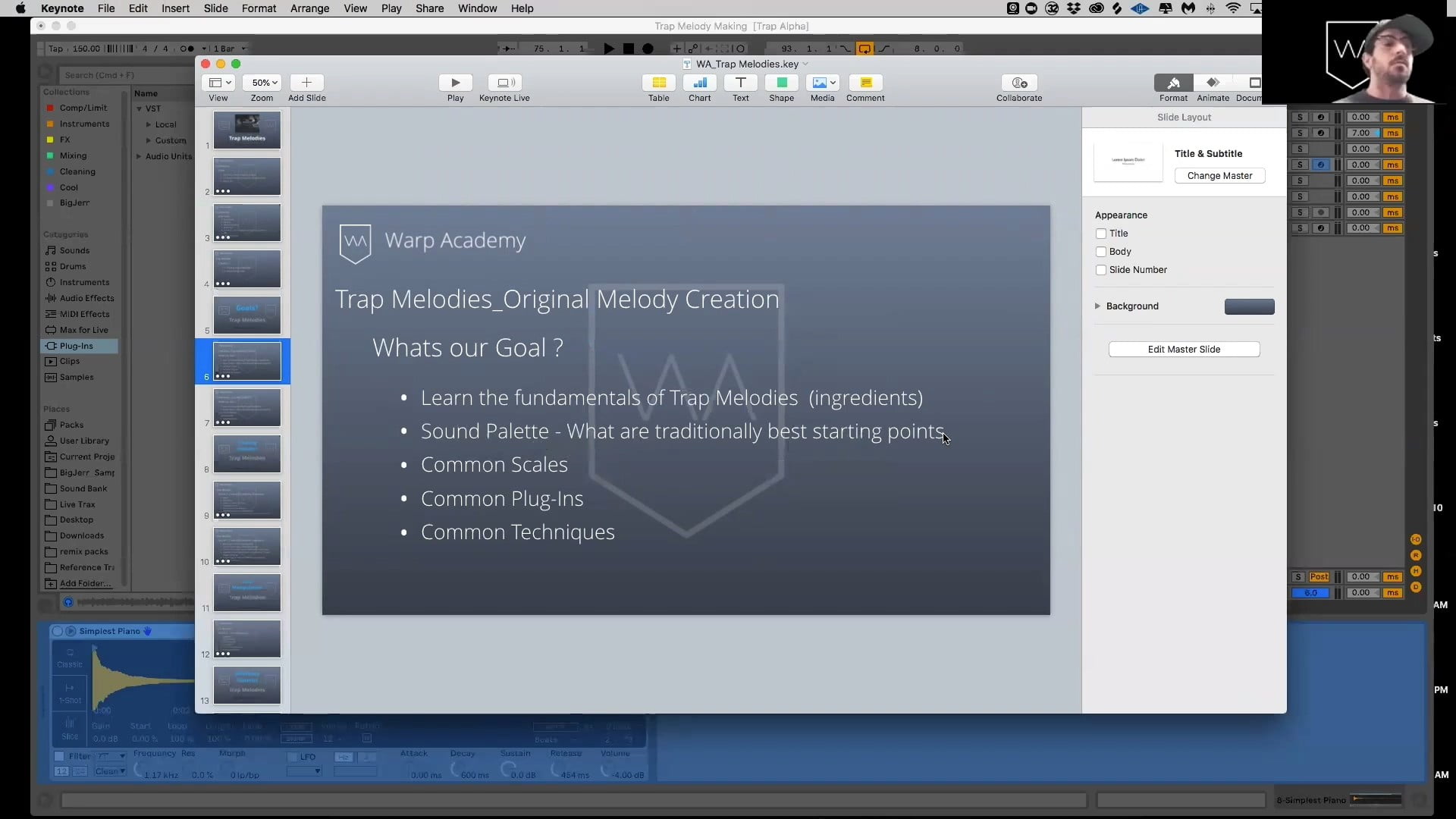This screenshot has width=1456, height=819.
Task: Collapse the VST tree item
Action: tap(140, 109)
